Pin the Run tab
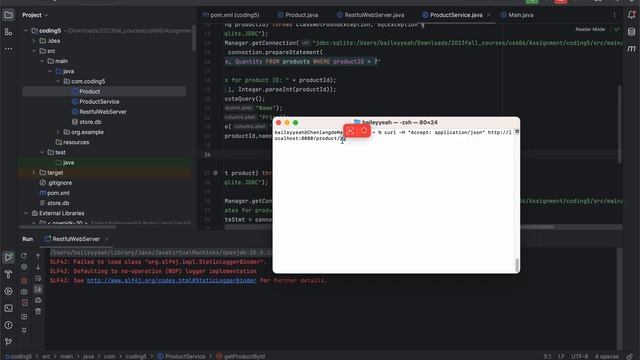Viewport: 640px width, 360px height. [x=24, y=330]
